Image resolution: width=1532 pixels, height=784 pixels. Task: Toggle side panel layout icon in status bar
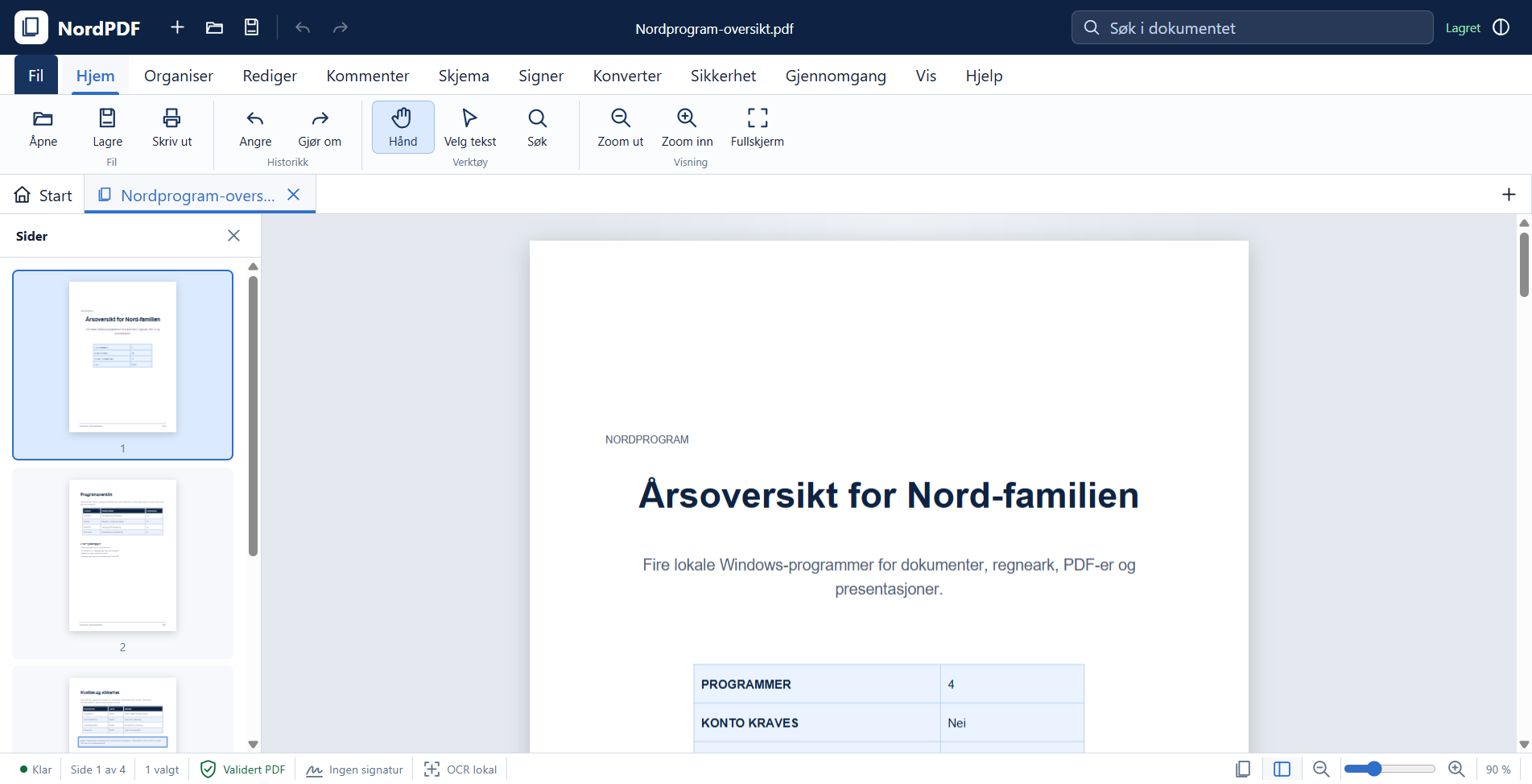pyautogui.click(x=1282, y=770)
